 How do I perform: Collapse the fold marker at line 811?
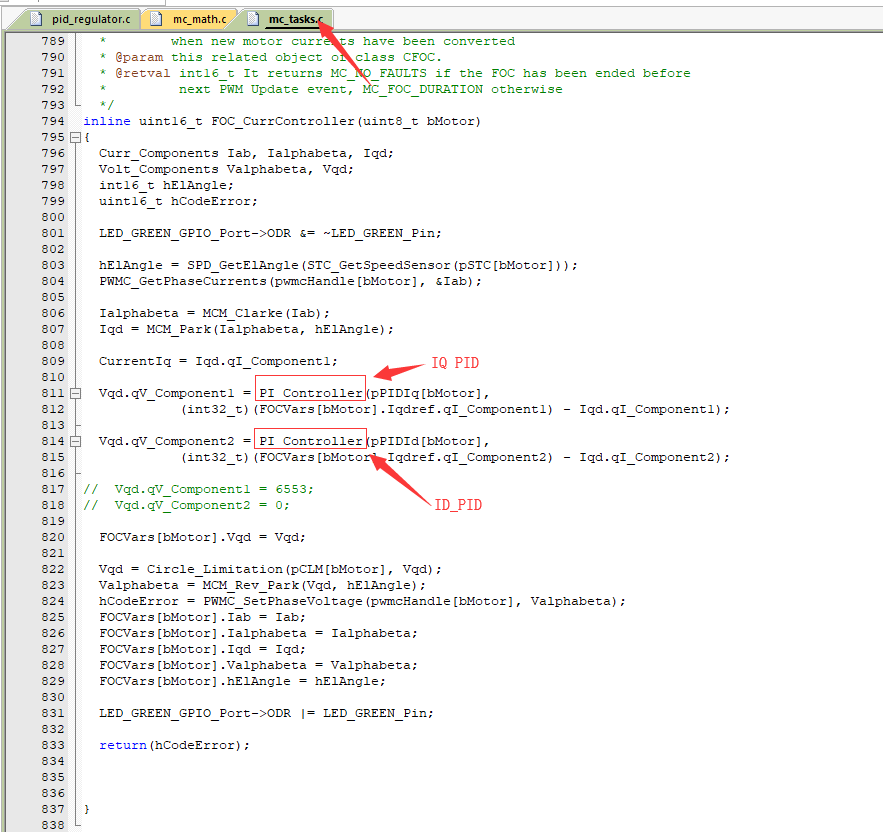[x=76, y=392]
